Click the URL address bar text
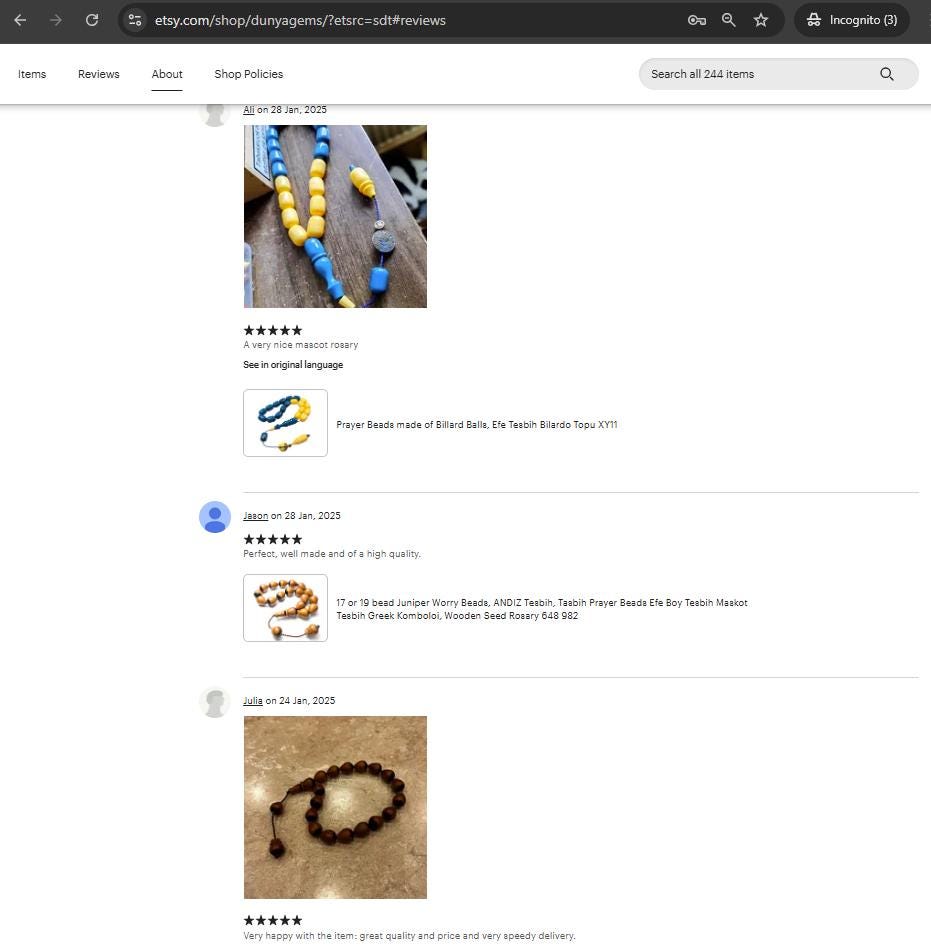 (x=300, y=20)
